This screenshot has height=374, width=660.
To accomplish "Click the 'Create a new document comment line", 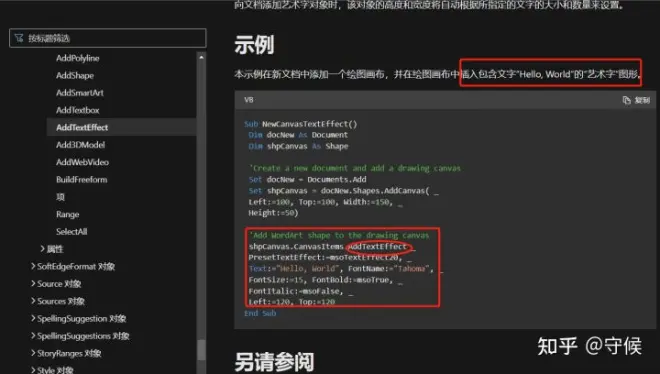I will tap(354, 168).
